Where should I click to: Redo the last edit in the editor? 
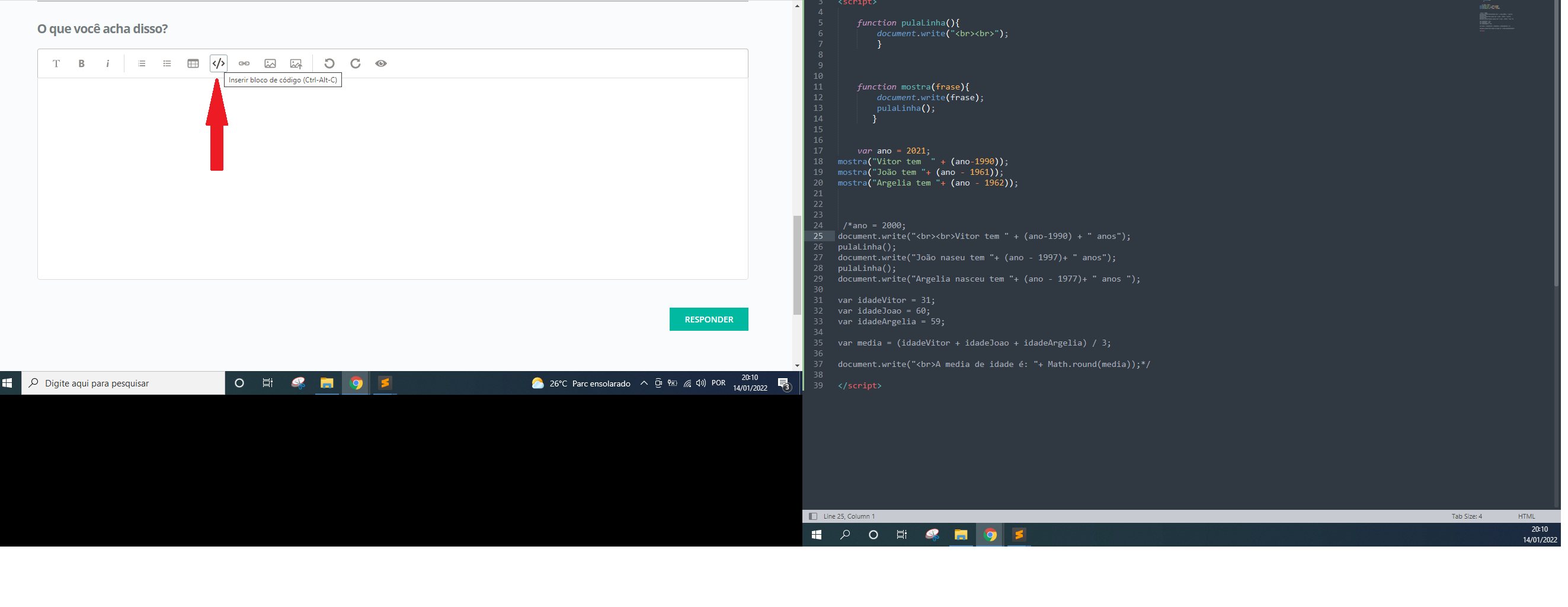tap(356, 63)
